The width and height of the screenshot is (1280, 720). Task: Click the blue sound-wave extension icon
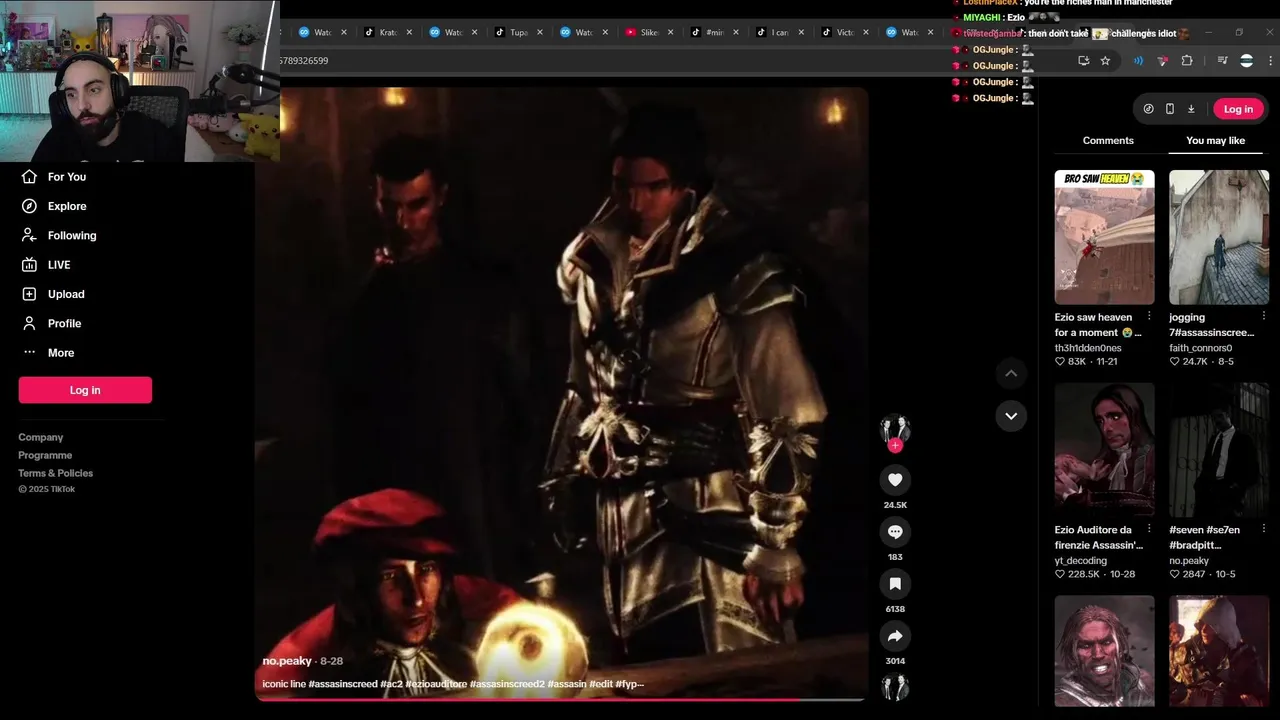1138,61
